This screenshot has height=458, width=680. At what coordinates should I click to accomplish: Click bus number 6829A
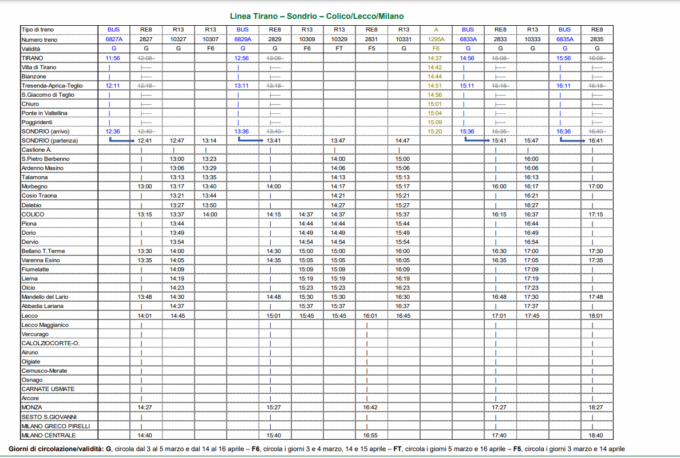[x=241, y=40]
